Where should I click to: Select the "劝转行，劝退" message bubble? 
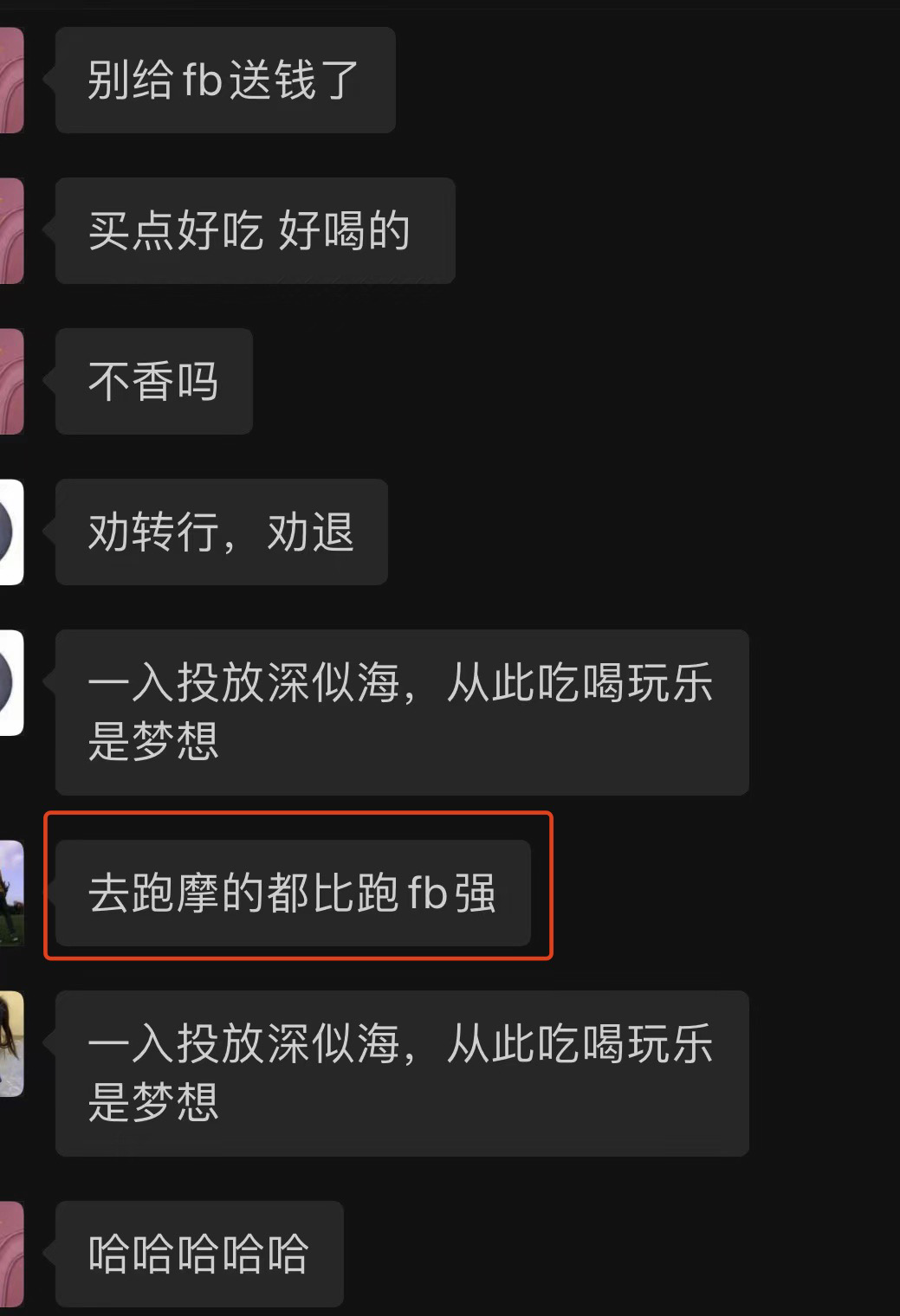pos(221,532)
